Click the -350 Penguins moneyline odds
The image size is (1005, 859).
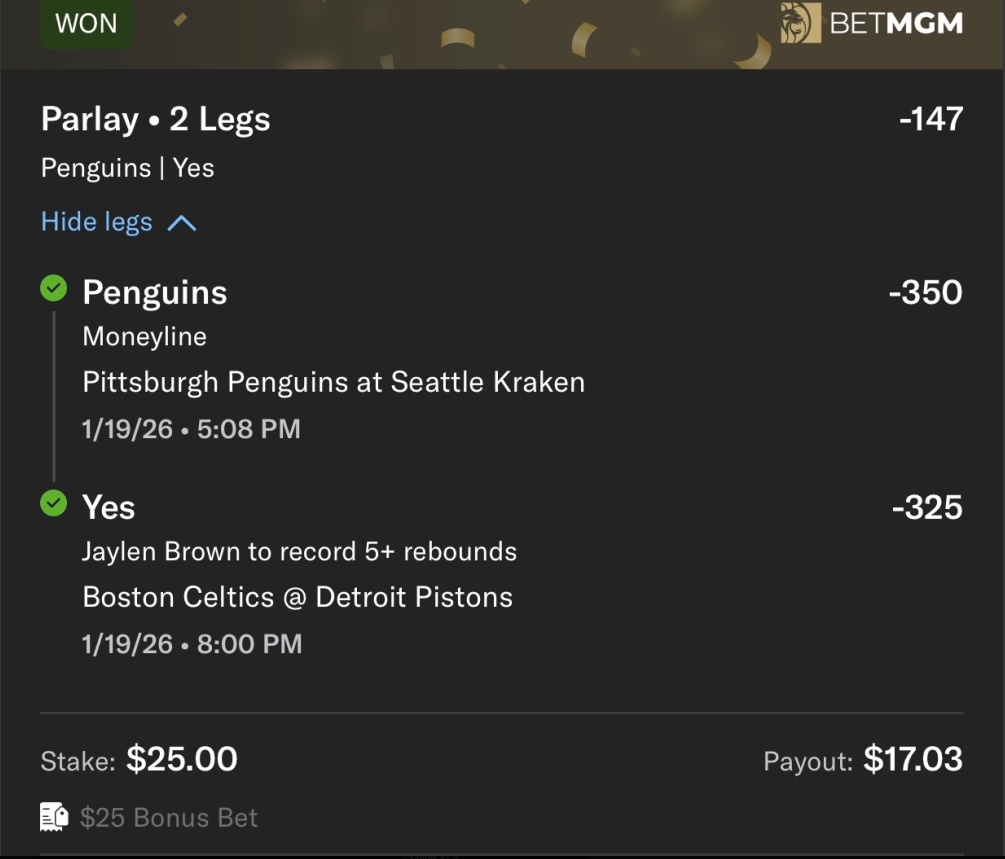point(925,292)
